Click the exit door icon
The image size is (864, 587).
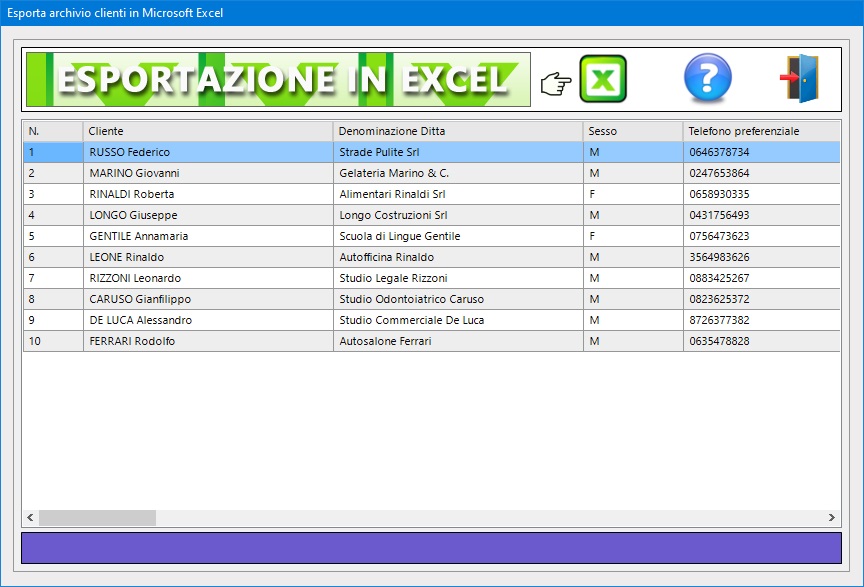tap(800, 79)
